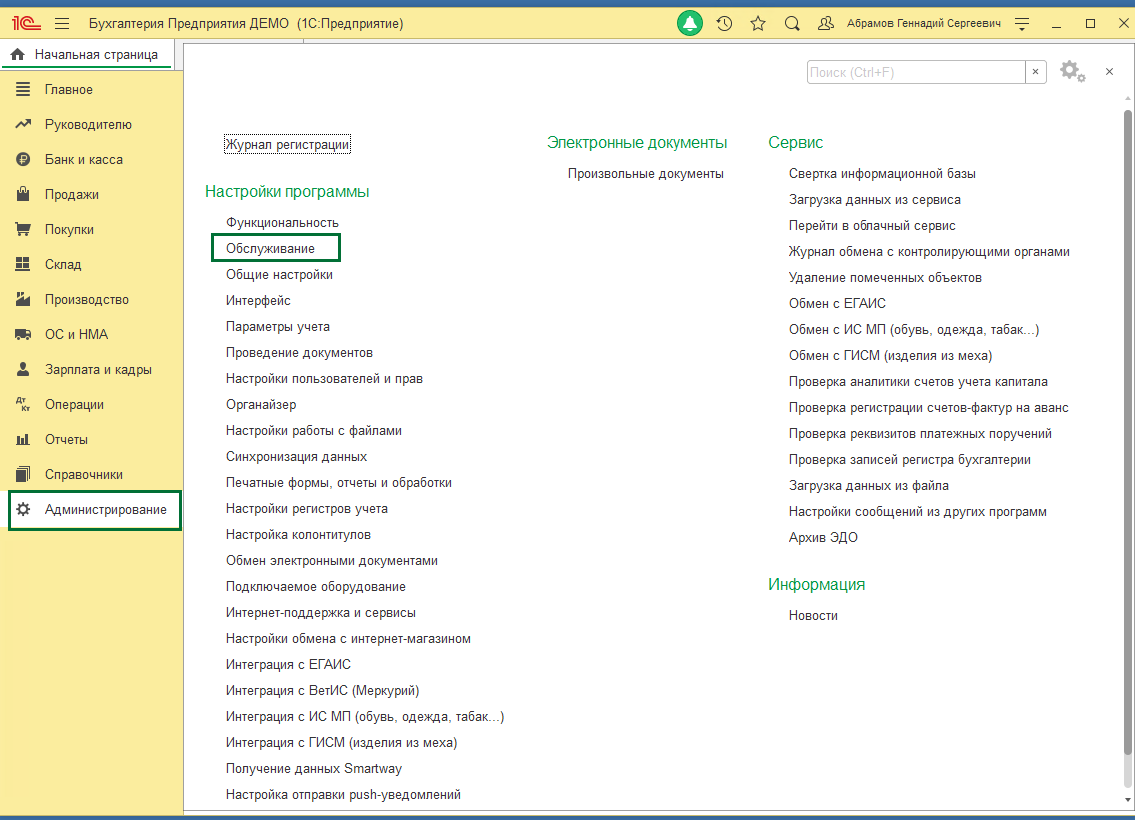Viewport: 1135px width, 820px height.
Task: Click in the Поиск (Ctrl+F) field
Action: pos(916,72)
